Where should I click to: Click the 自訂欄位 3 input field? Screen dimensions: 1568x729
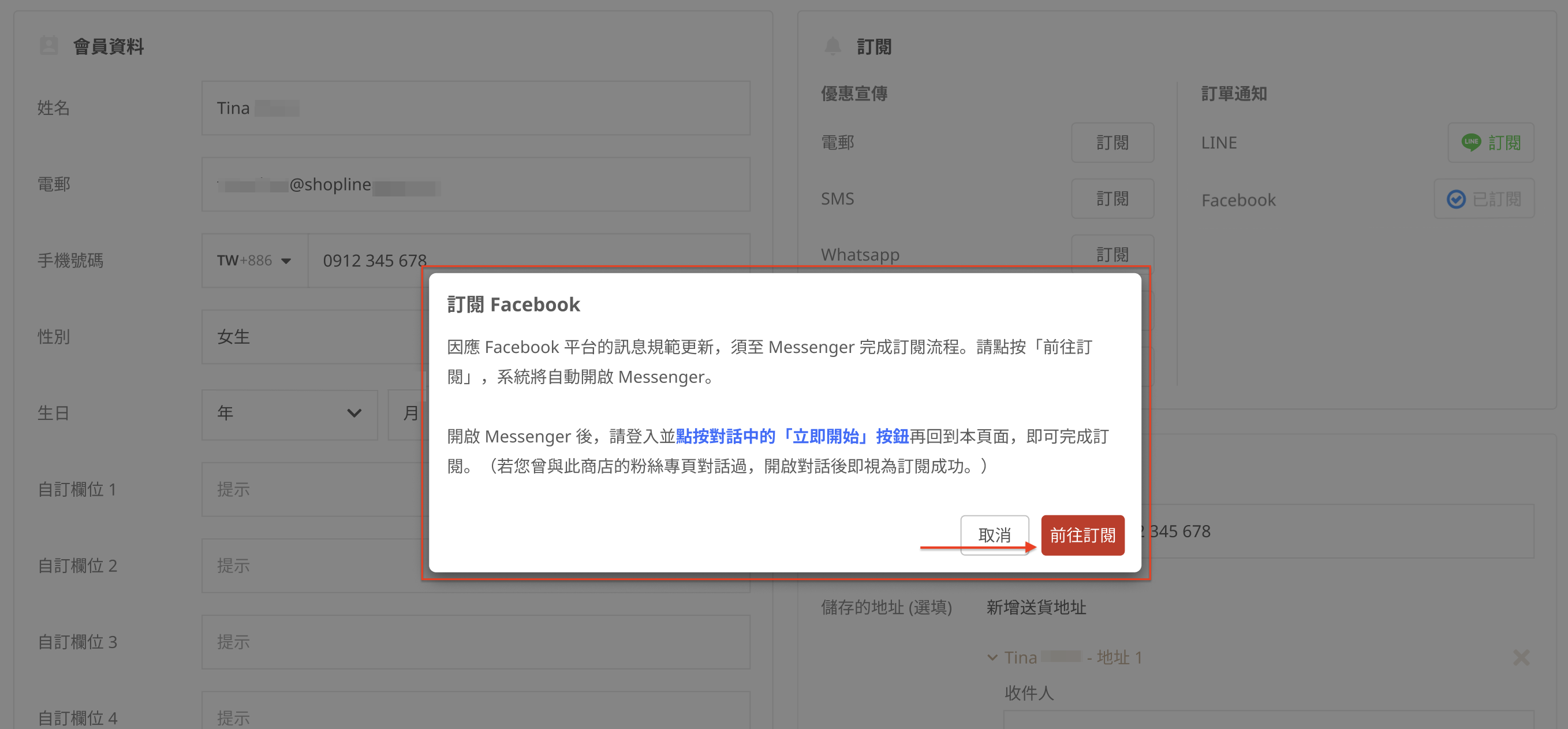476,642
